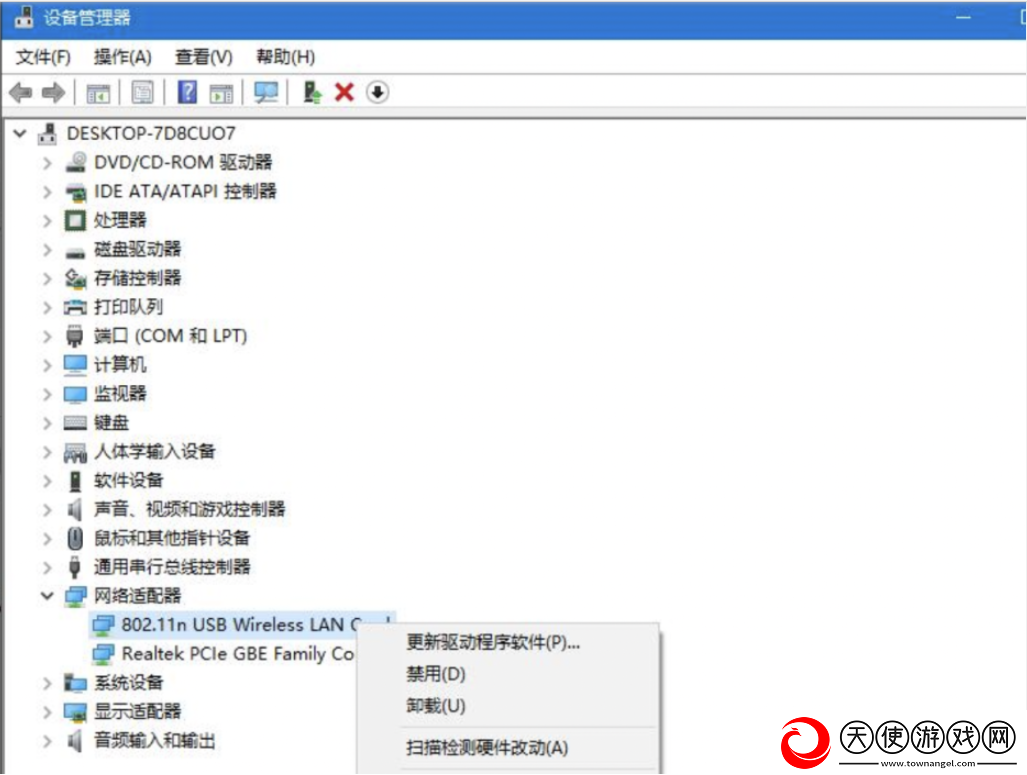
Task: Click the 存储控制器 storage controller icon
Action: [75, 278]
